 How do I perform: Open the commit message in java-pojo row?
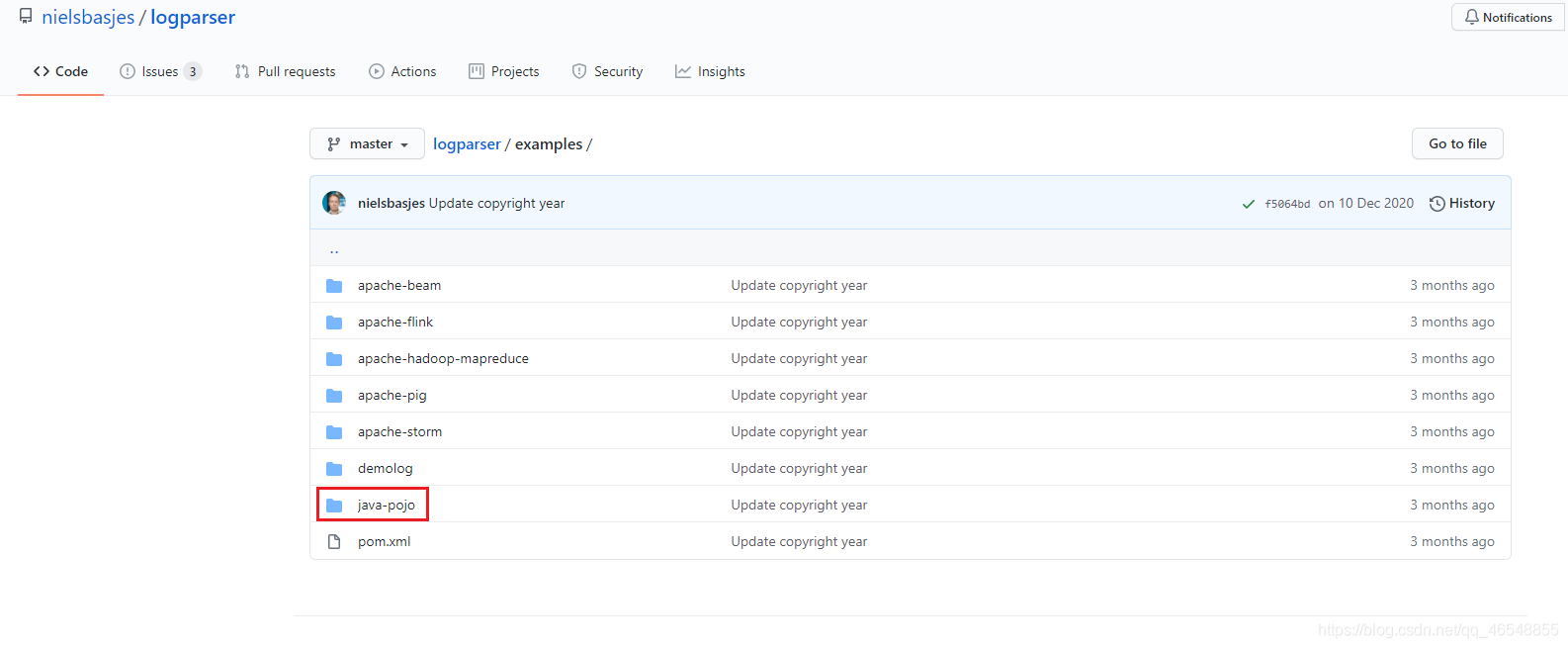tap(799, 505)
